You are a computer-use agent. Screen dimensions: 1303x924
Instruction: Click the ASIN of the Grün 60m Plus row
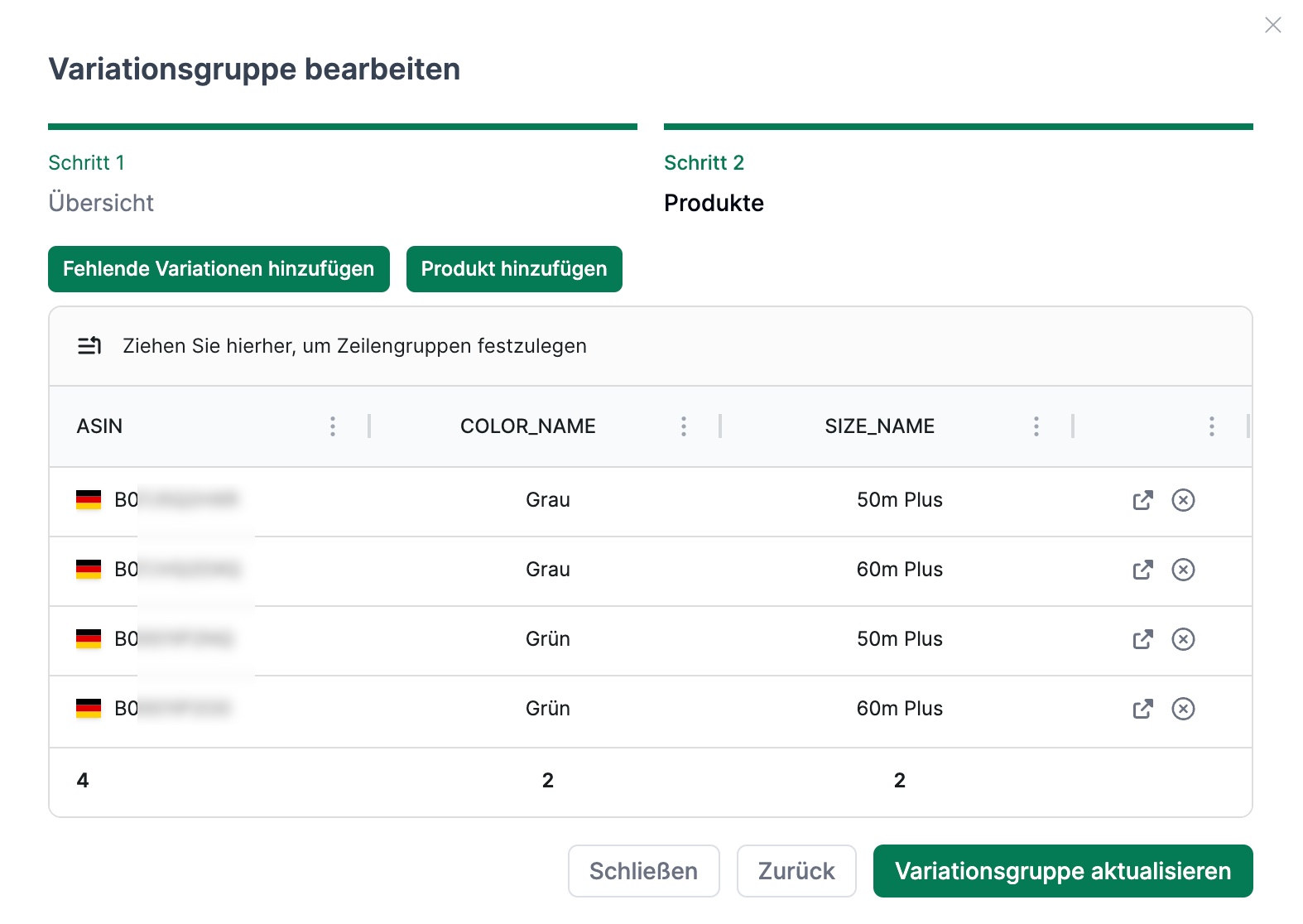click(x=173, y=709)
